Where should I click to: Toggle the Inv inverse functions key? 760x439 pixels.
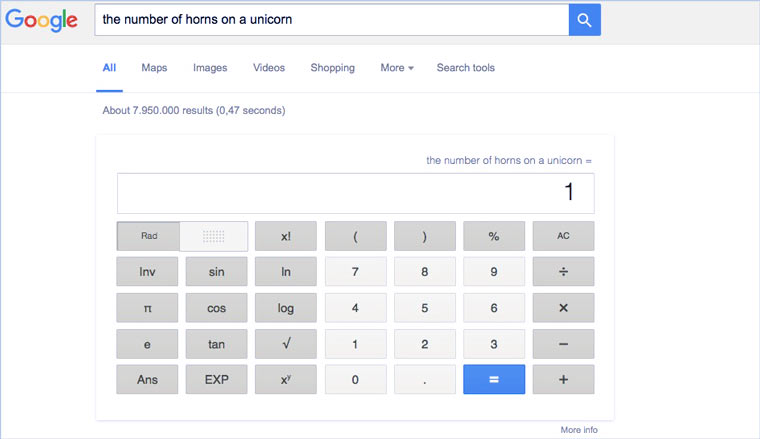(148, 272)
